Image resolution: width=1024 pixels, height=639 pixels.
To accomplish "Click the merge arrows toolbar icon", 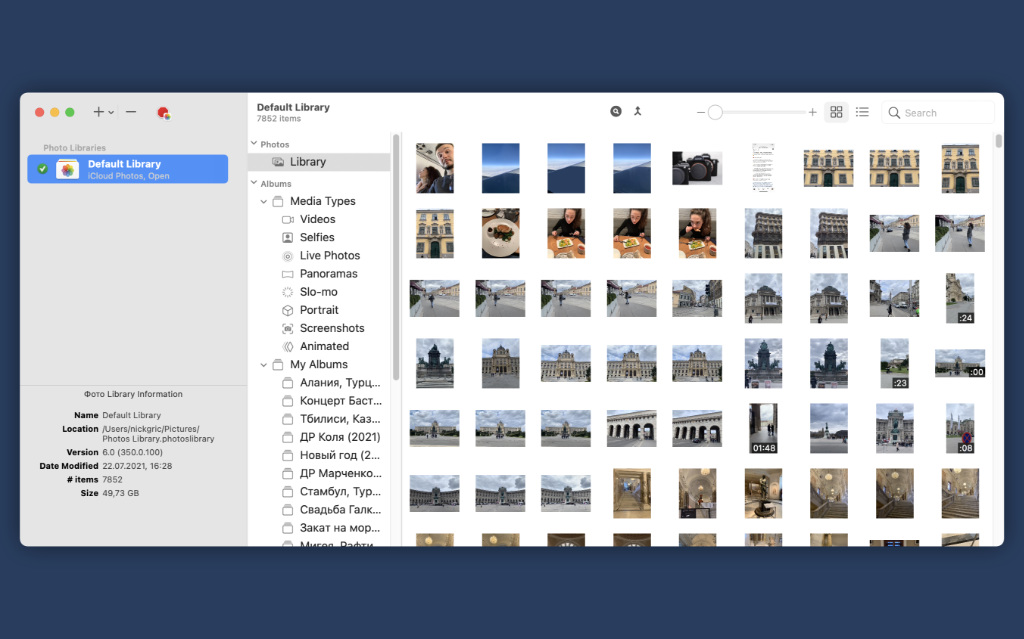I will point(638,111).
